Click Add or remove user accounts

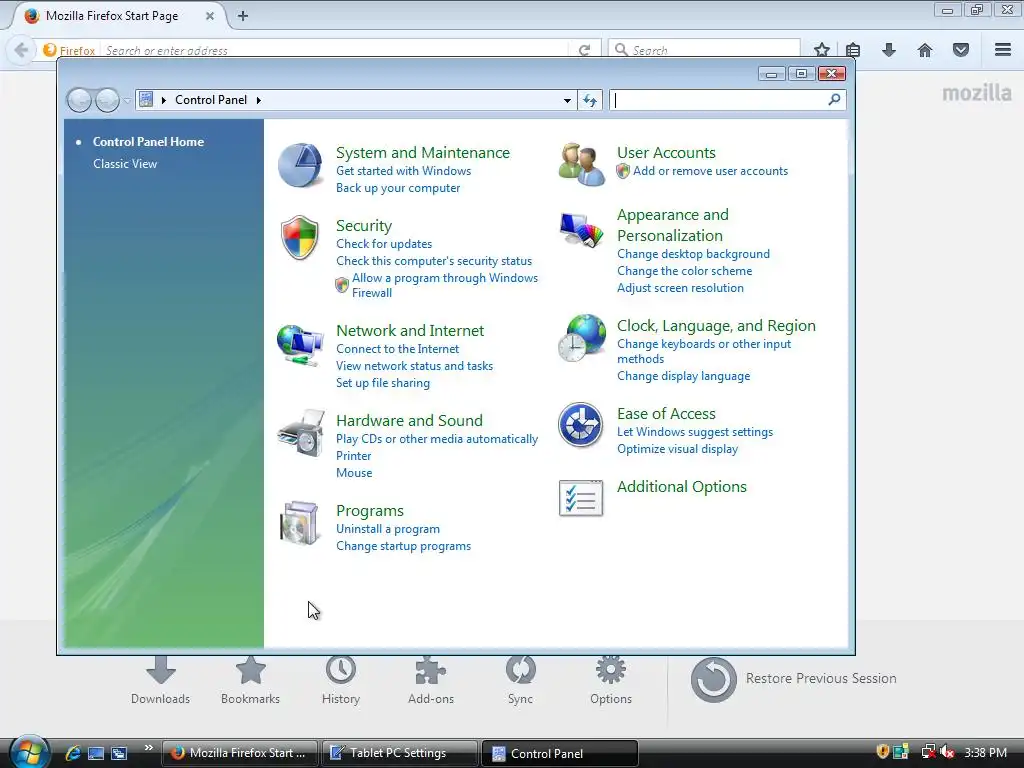pyautogui.click(x=710, y=171)
